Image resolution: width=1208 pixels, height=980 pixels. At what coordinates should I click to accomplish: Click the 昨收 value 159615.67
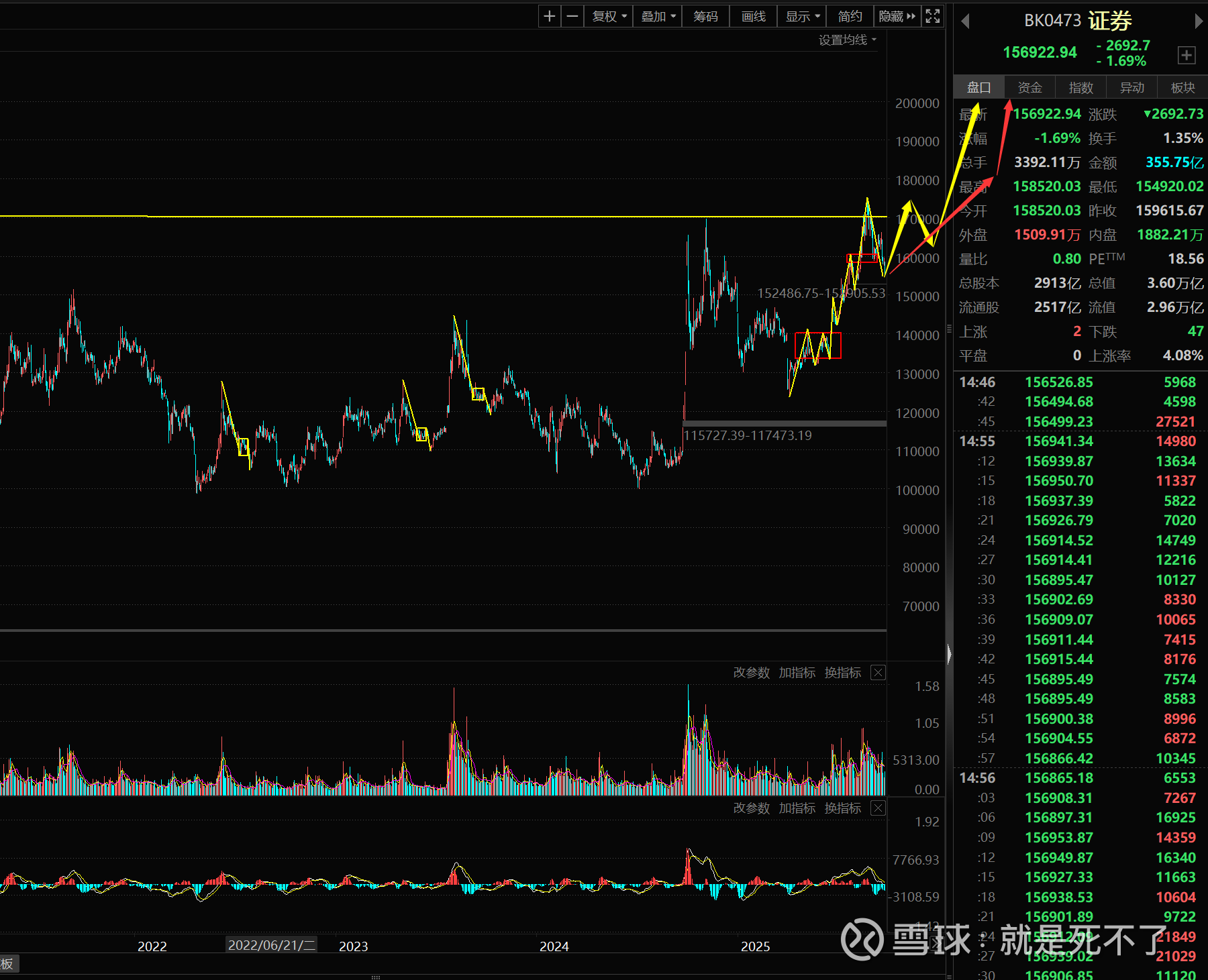1170,211
